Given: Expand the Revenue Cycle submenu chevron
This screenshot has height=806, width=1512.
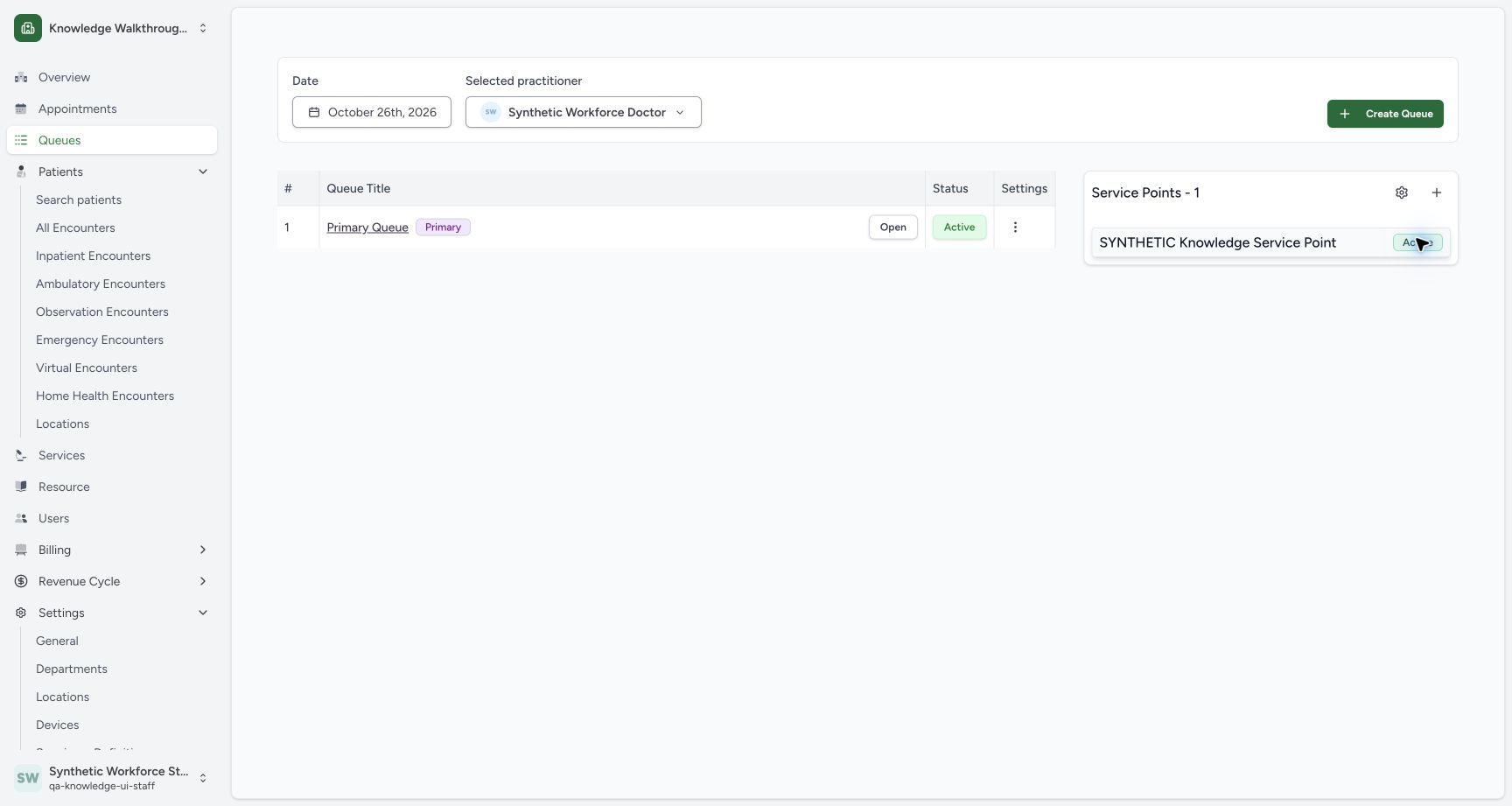Looking at the screenshot, I should tap(203, 581).
